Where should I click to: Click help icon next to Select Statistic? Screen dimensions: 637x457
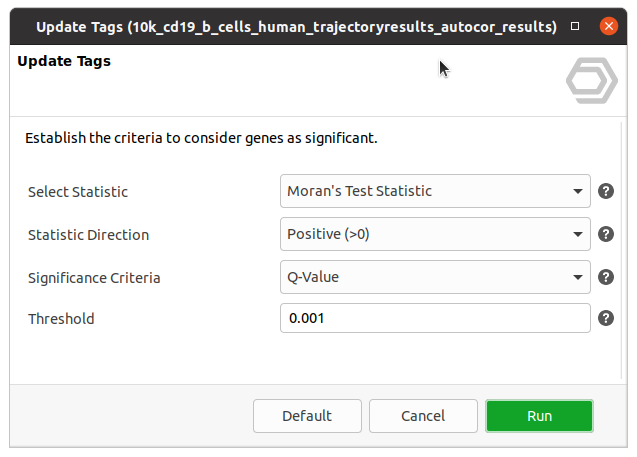(605, 192)
